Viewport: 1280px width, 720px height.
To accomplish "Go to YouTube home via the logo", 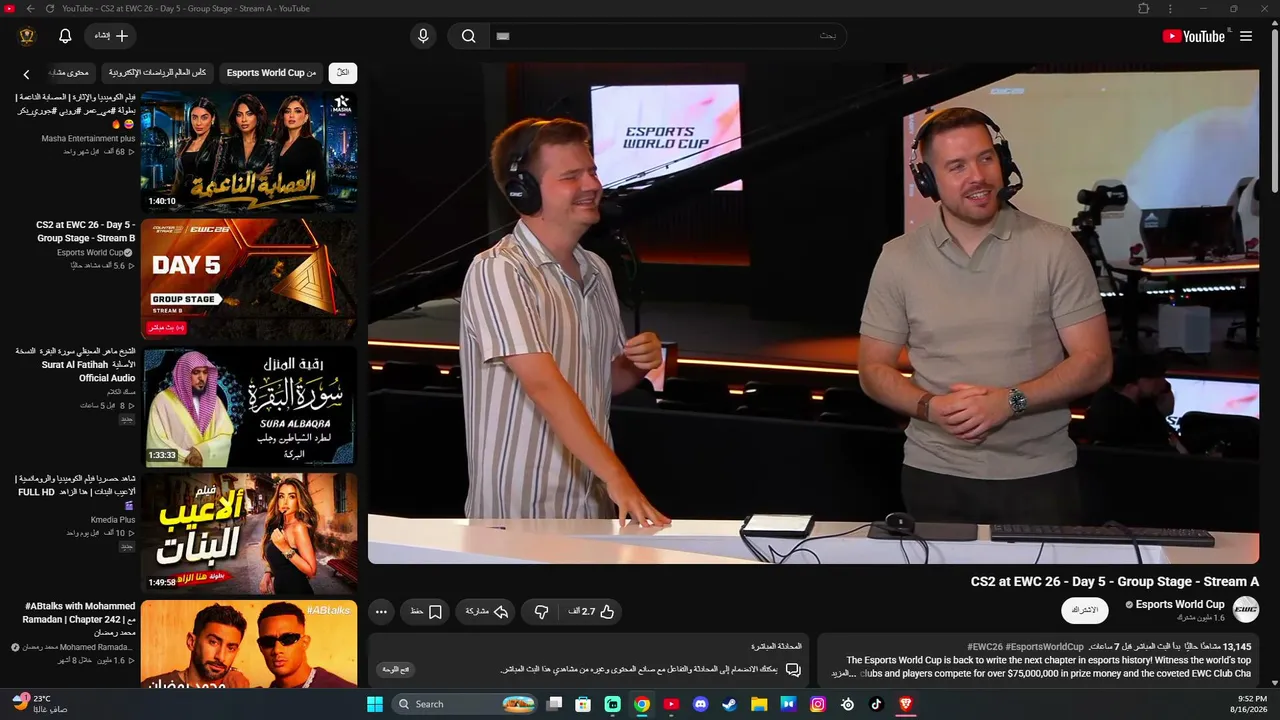I will pos(1194,36).
